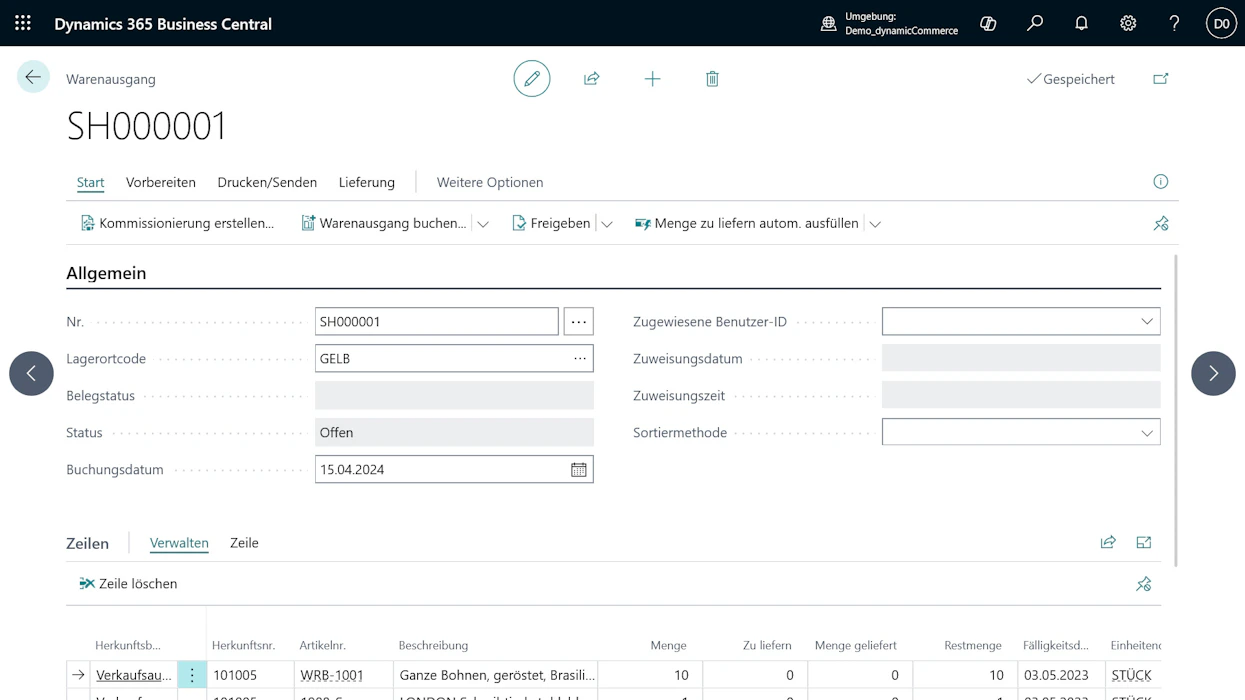Open Lagerortcode lookup ellipsis
Viewport: 1245px width, 700px height.
[x=580, y=358]
